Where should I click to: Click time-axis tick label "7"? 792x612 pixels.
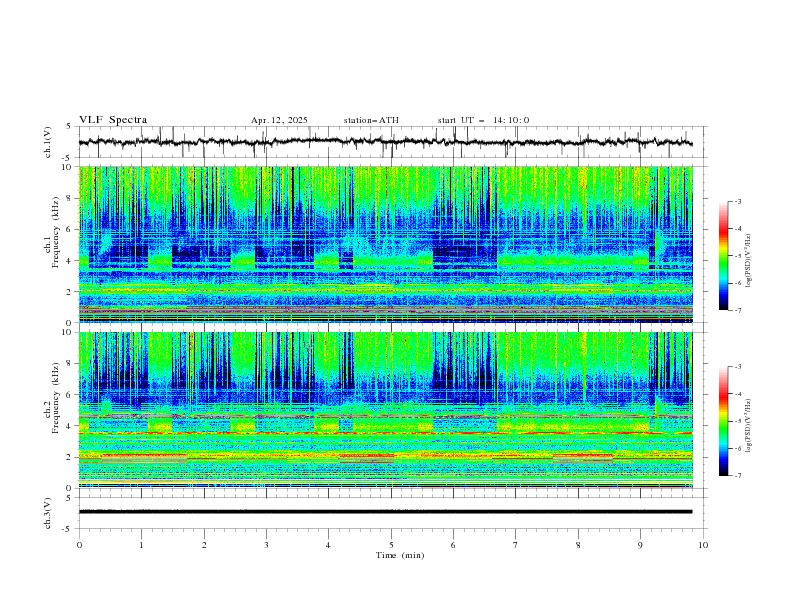(516, 545)
